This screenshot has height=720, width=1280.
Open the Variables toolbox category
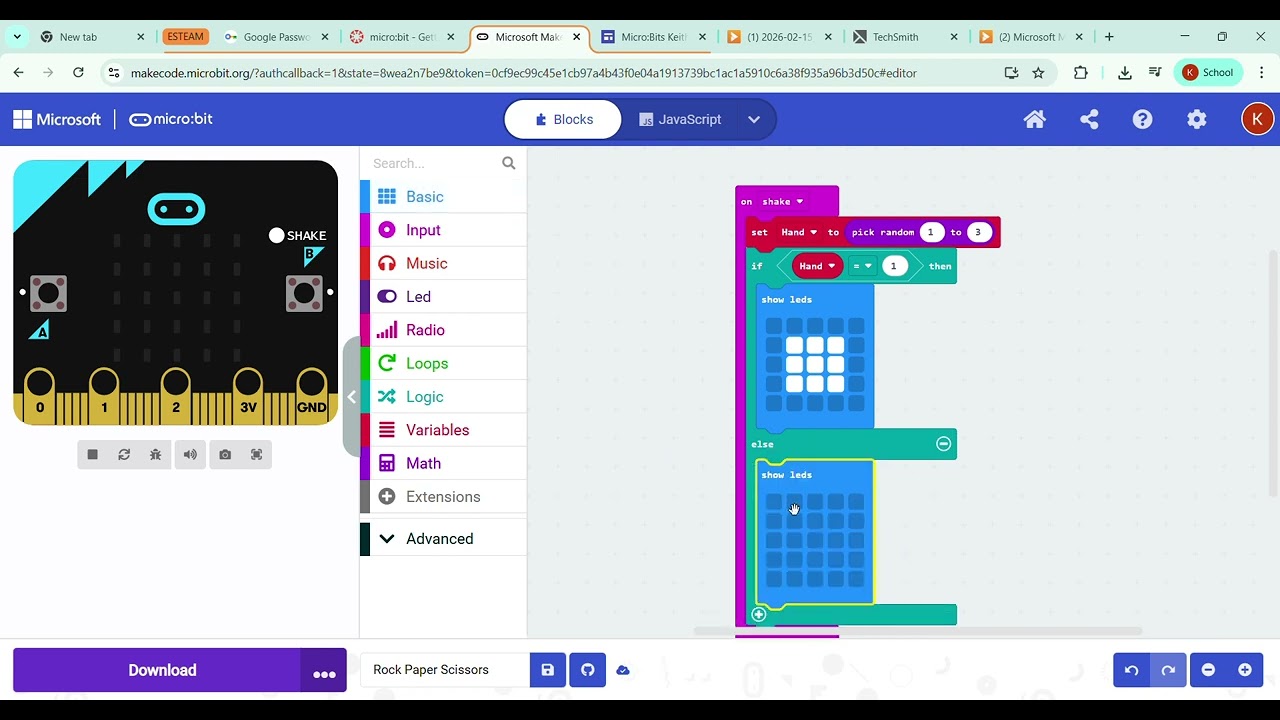[x=443, y=430]
